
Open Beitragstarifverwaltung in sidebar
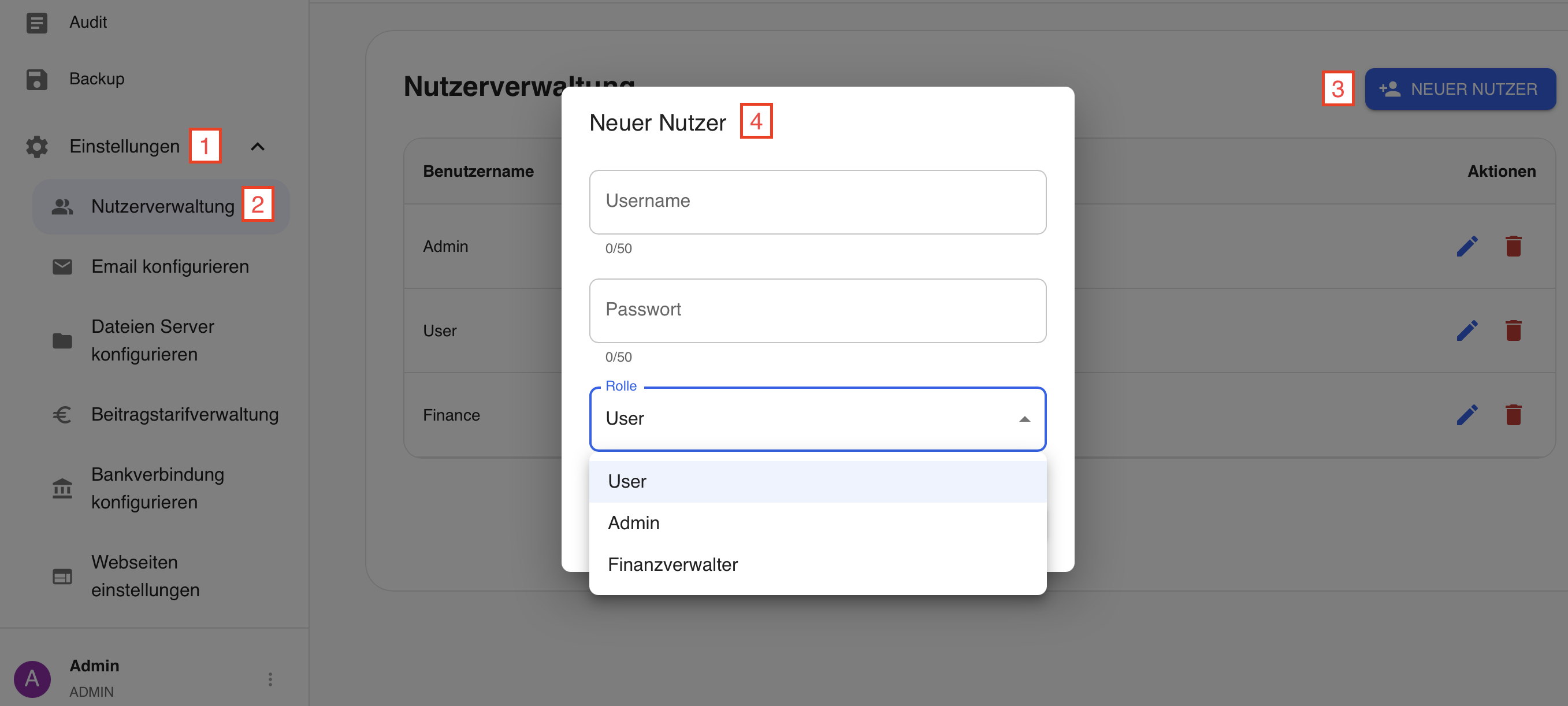161,414
